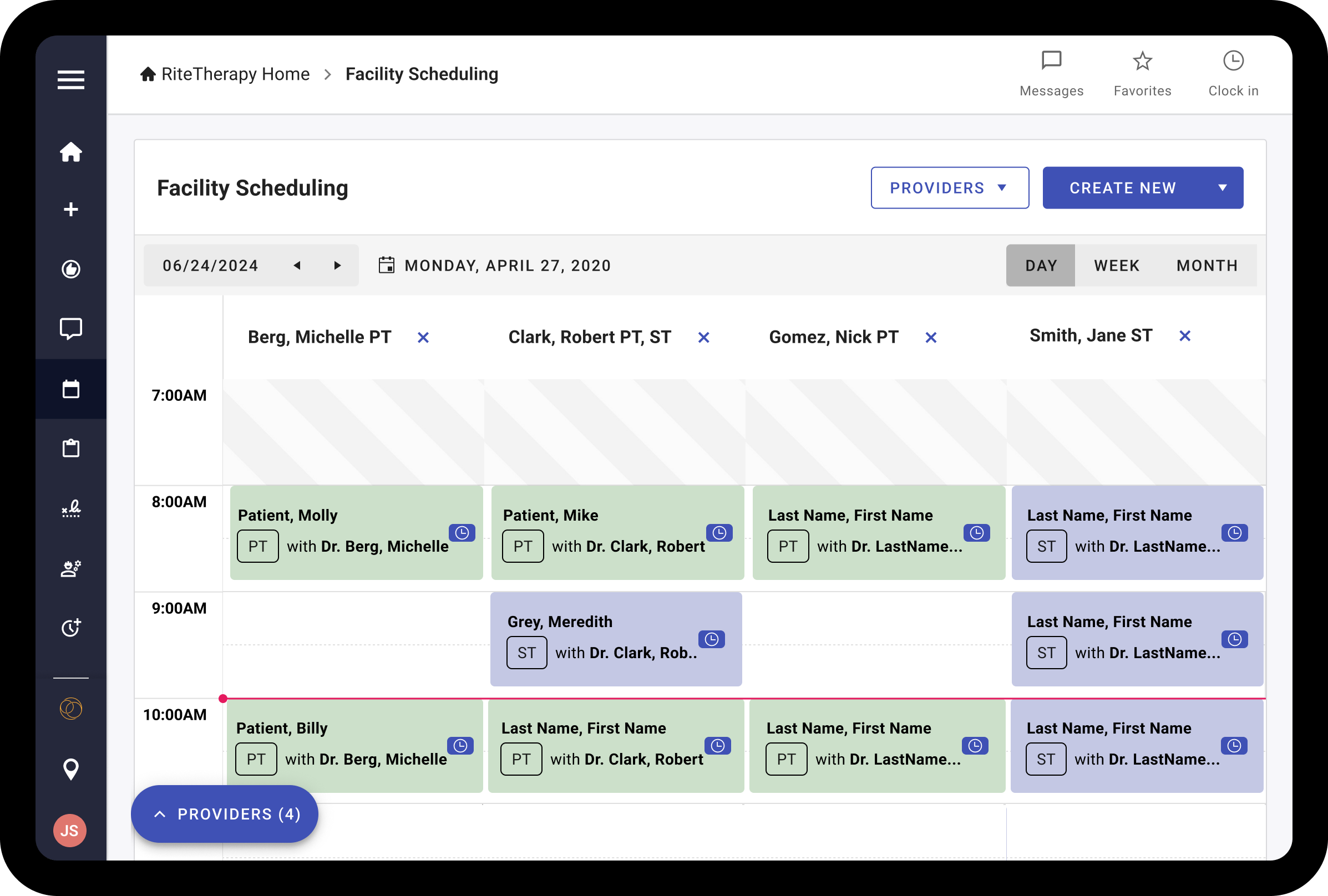The width and height of the screenshot is (1328, 896).
Task: Click the 10:00AM current time marker dot
Action: [223, 699]
